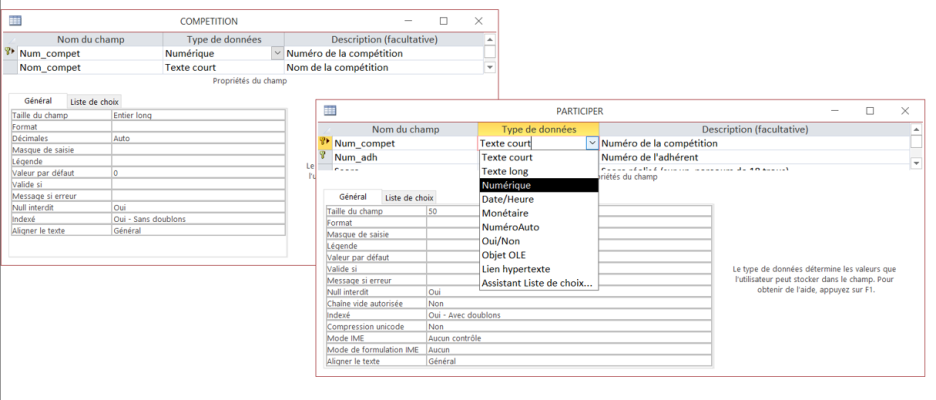Image resolution: width=936 pixels, height=400 pixels.
Task: Edit Taille du champ value Entier long
Action: point(198,115)
